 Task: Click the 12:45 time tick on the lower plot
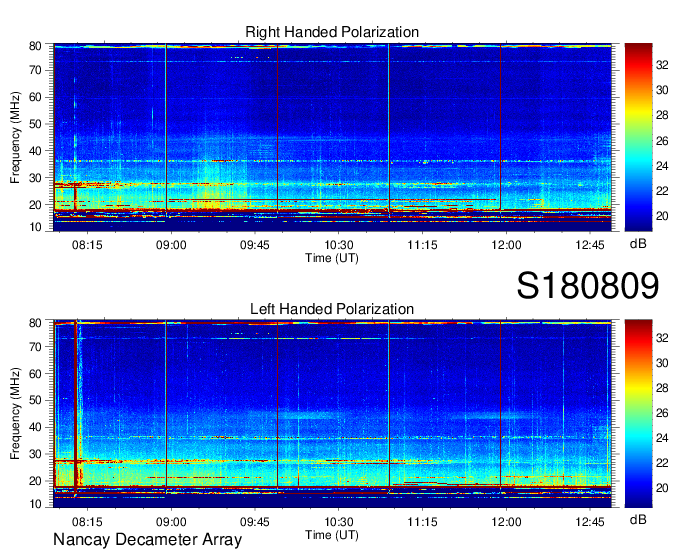tap(590, 522)
